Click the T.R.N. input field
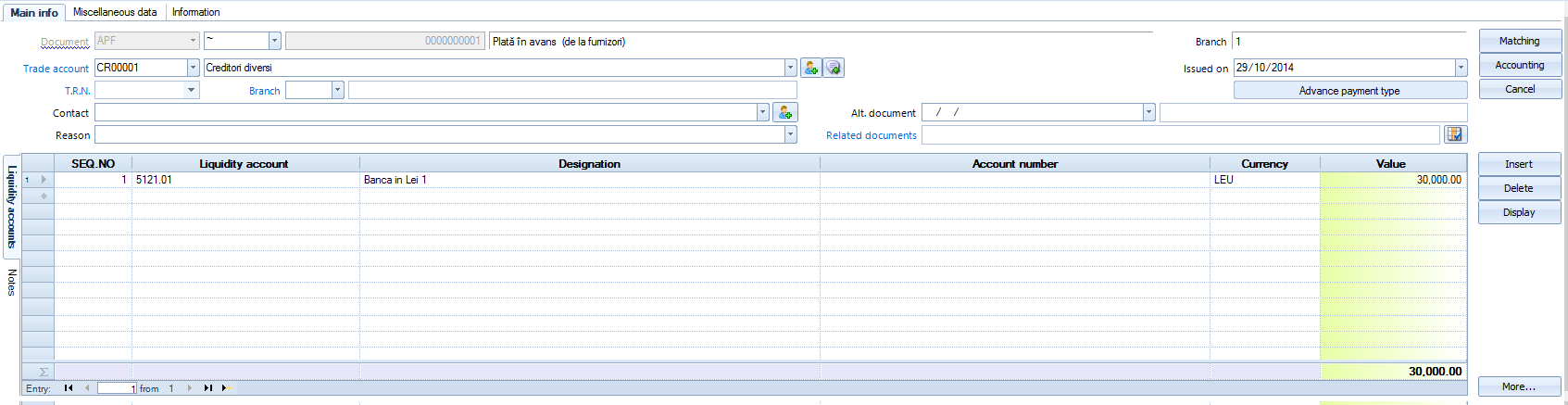Screen dimensions: 1568x405 click(146, 90)
